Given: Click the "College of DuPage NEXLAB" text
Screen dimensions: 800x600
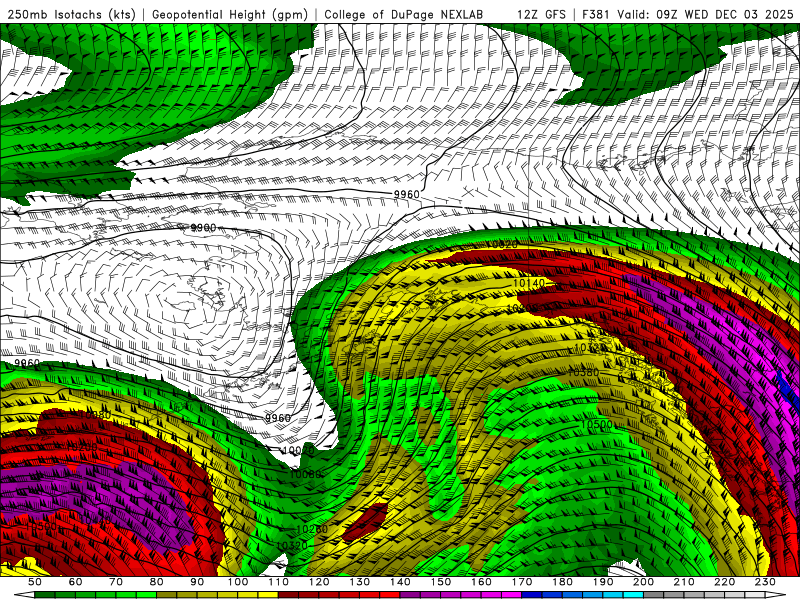Looking at the screenshot, I should click(404, 14).
